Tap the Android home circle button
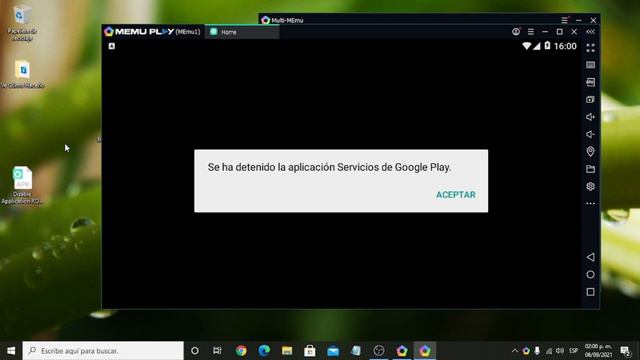Image resolution: width=640 pixels, height=360 pixels. click(x=590, y=275)
